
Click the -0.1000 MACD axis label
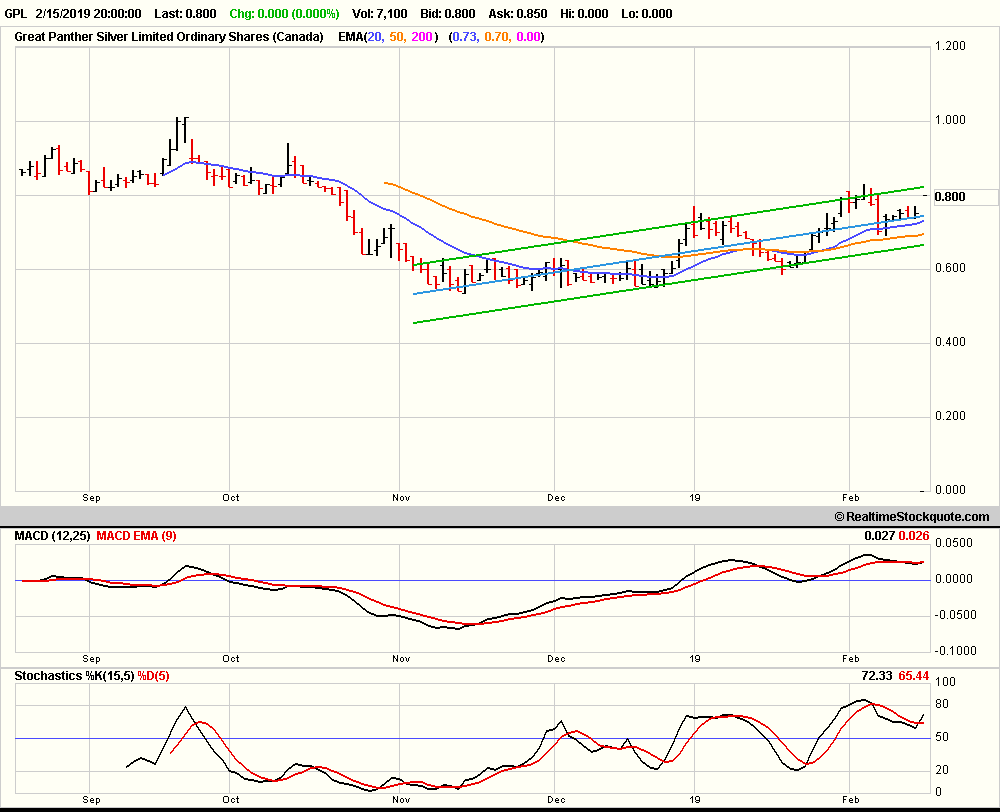click(954, 651)
